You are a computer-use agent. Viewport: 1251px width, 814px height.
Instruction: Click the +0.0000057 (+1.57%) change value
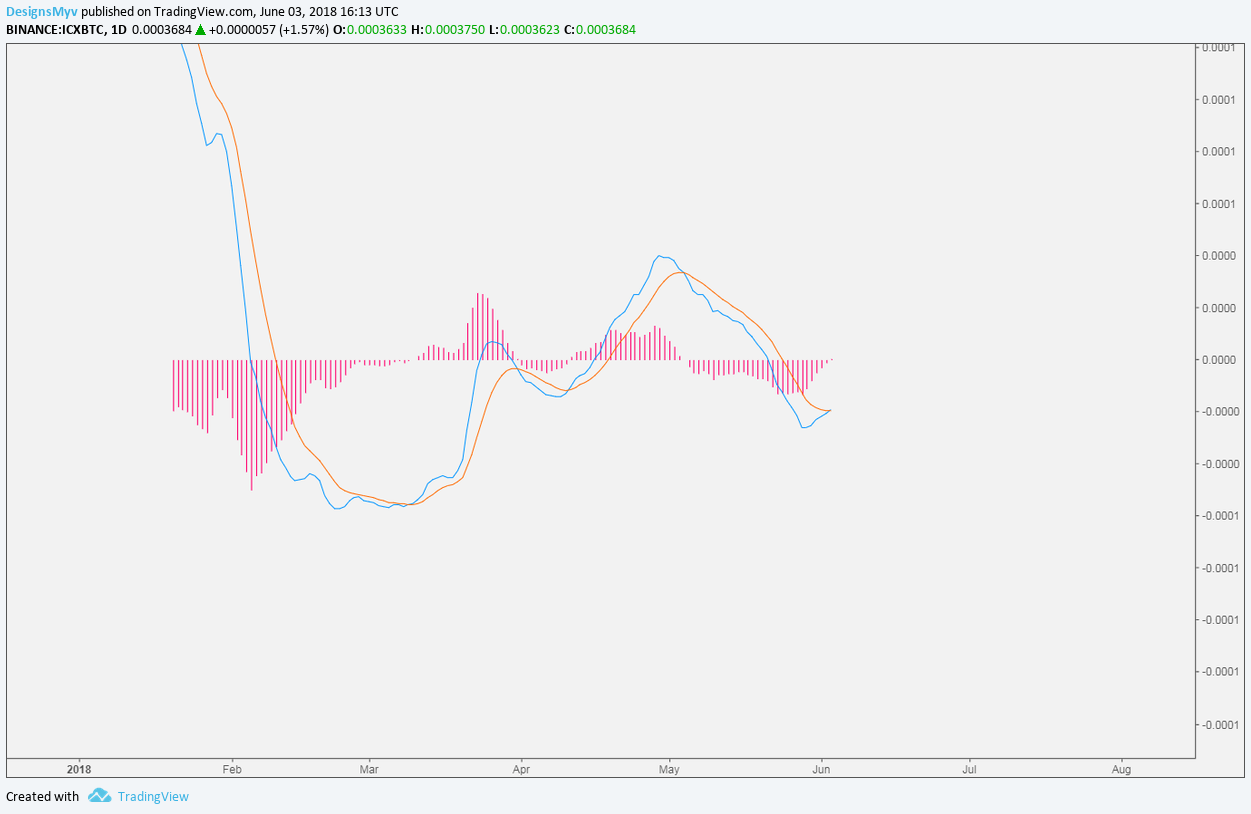[268, 30]
